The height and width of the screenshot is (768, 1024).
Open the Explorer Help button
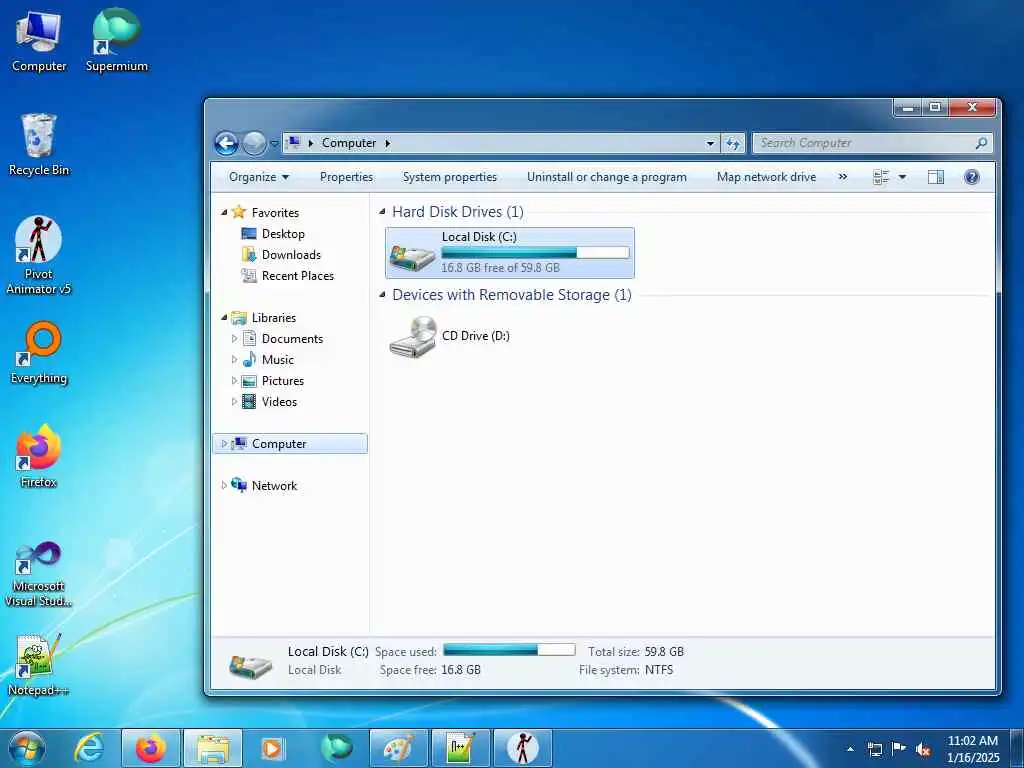[x=972, y=177]
